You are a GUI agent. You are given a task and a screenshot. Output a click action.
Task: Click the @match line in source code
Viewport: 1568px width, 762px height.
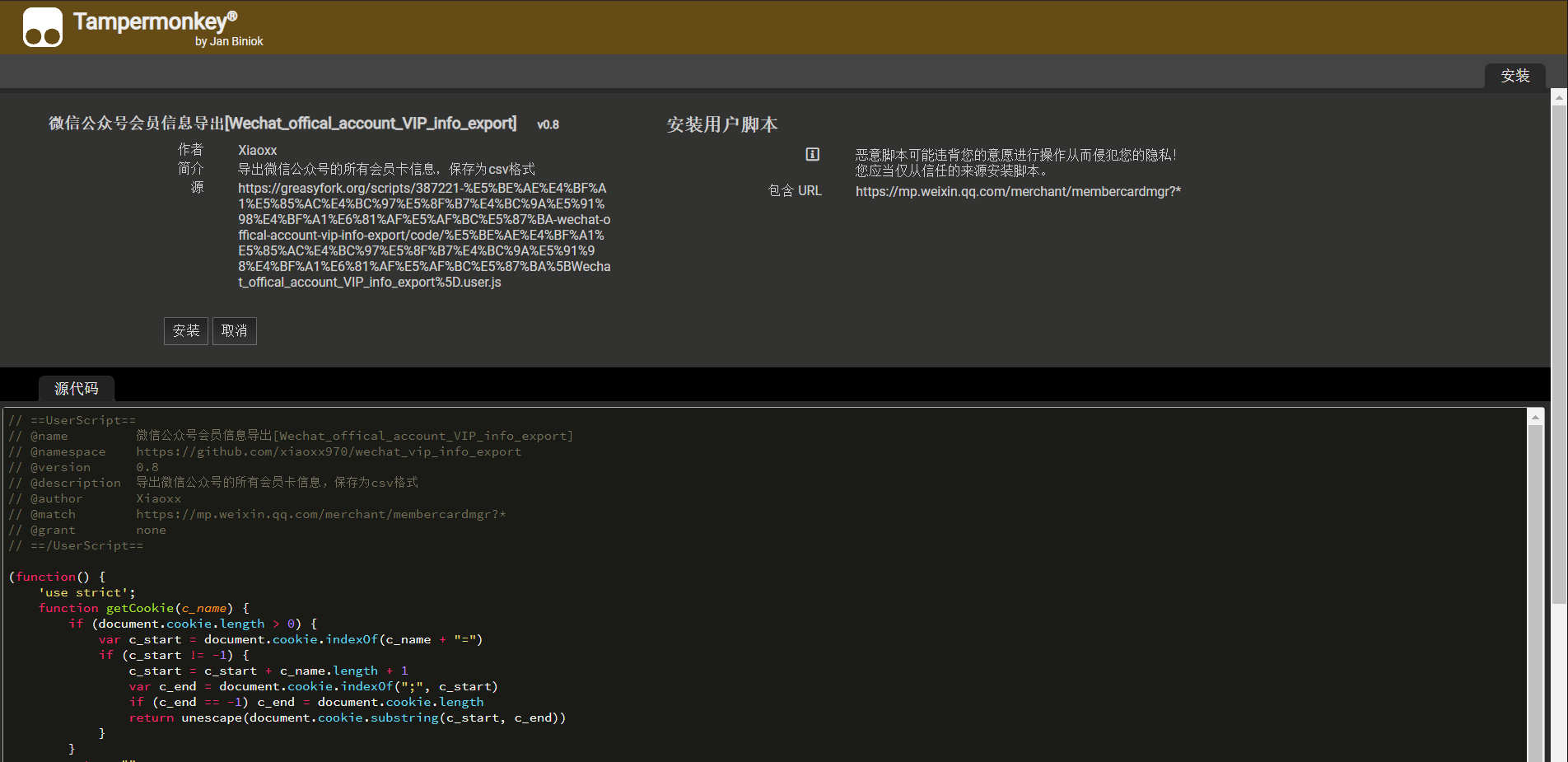[x=257, y=514]
